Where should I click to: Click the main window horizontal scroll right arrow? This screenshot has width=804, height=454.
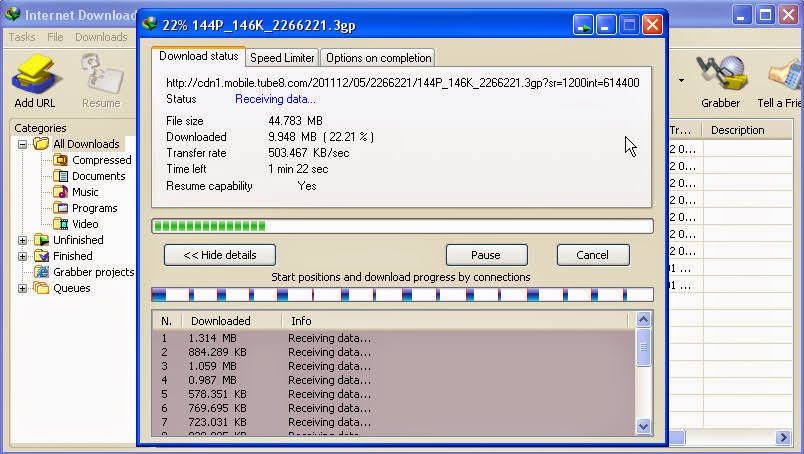[782, 437]
